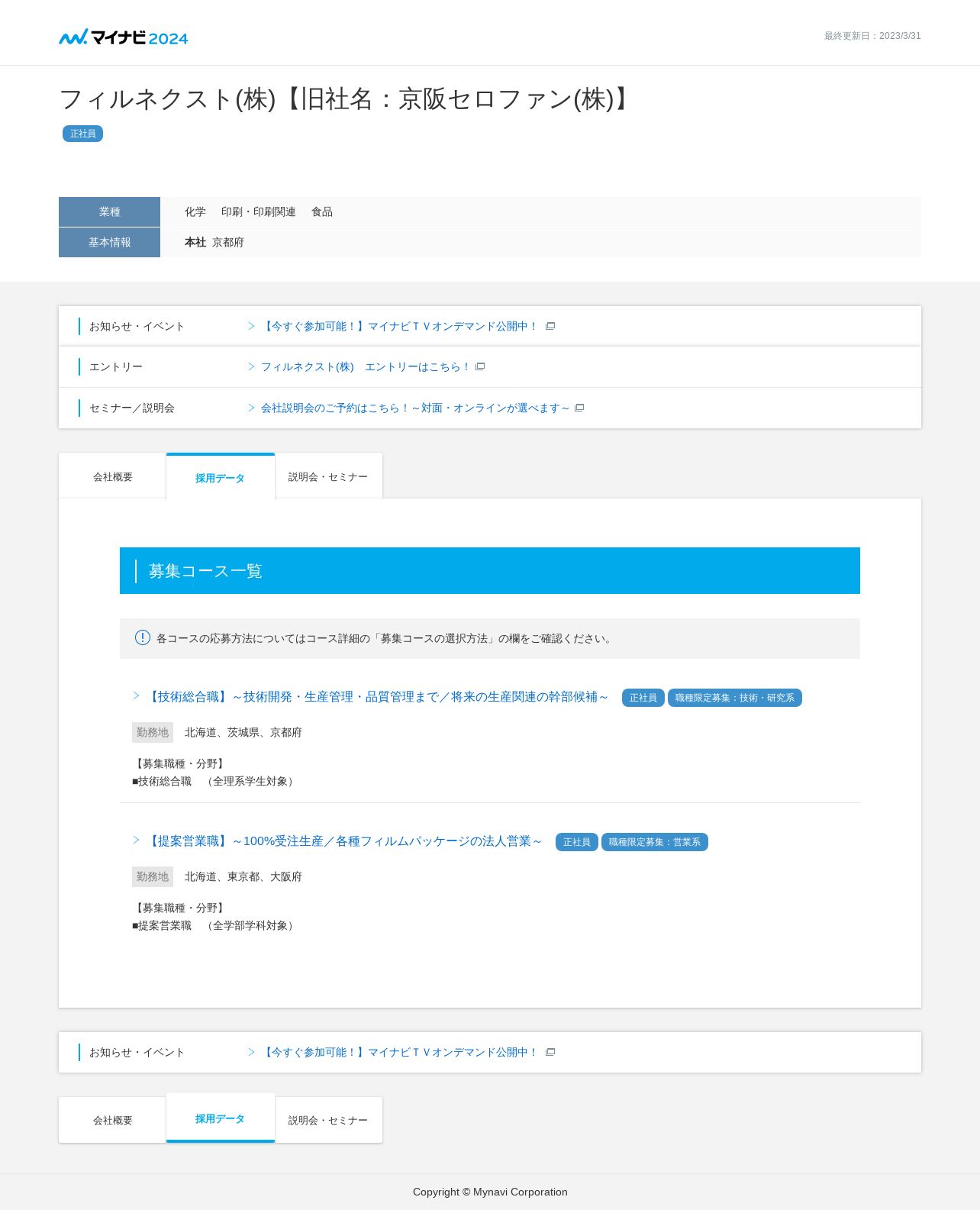Click arrow before bottom マイナビTVオンデマンド link
Viewport: 980px width, 1210px height.
tap(251, 1052)
